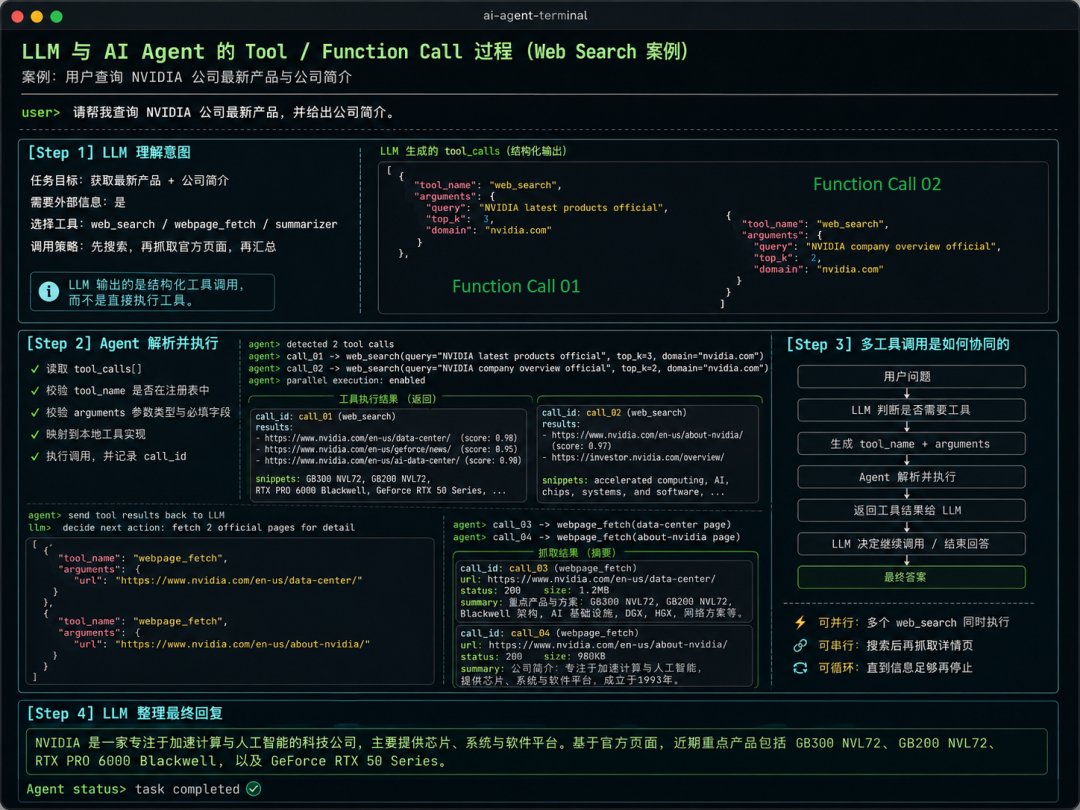Click the text "LLM 生成的 tool_calls (结构化输出)"
This screenshot has width=1080, height=810.
click(473, 151)
